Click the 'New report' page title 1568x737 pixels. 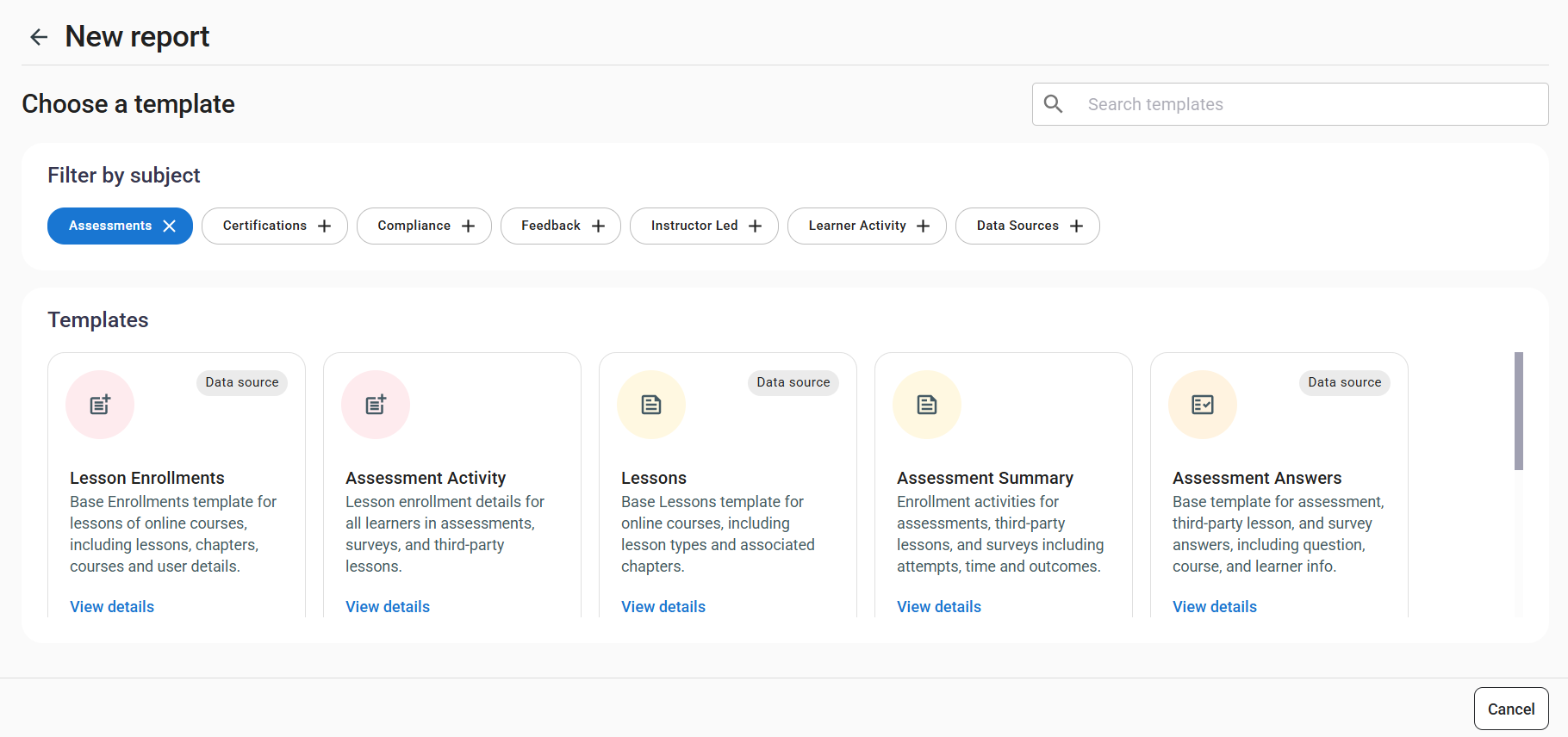137,37
